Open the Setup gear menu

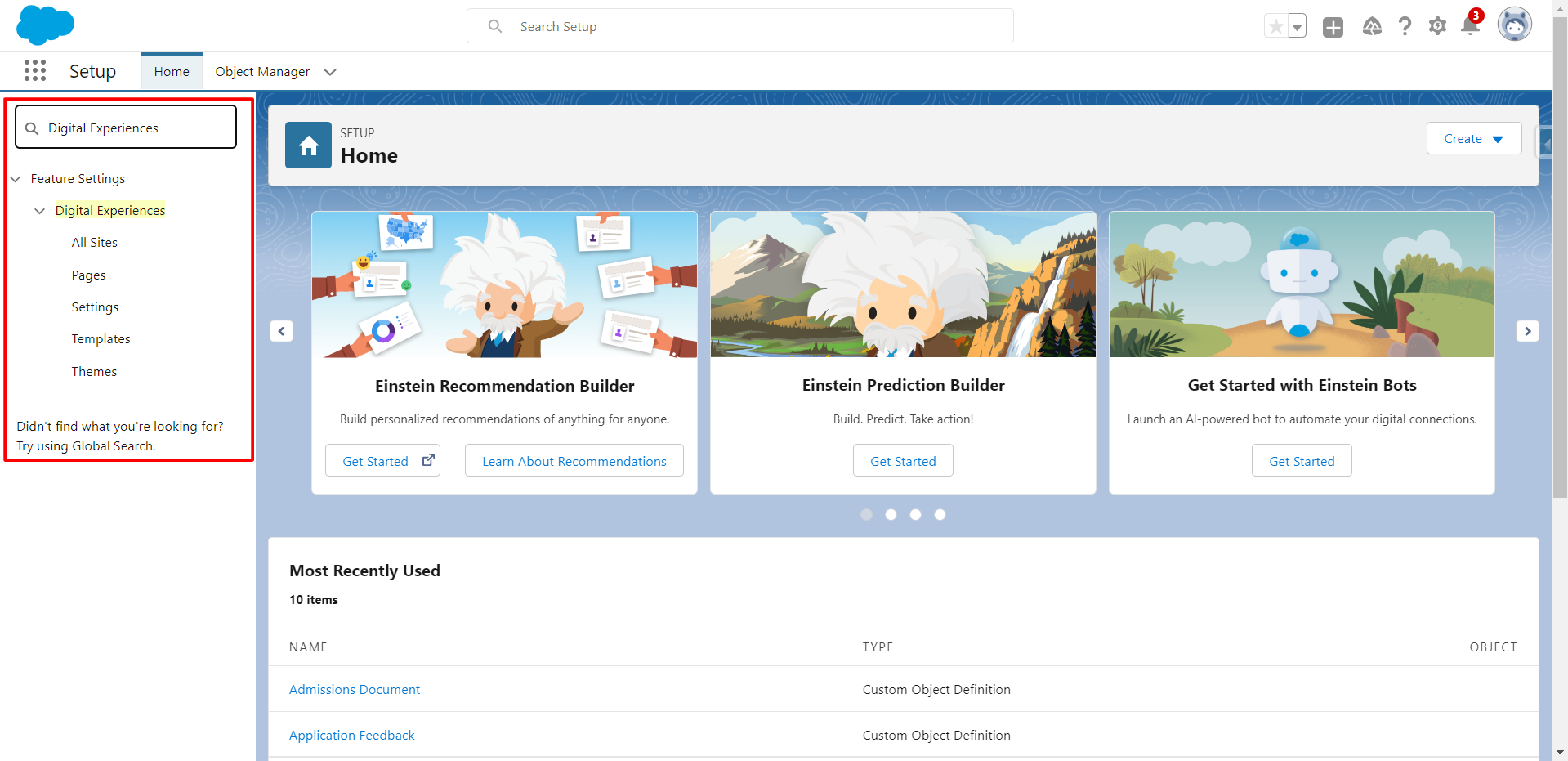click(x=1437, y=26)
